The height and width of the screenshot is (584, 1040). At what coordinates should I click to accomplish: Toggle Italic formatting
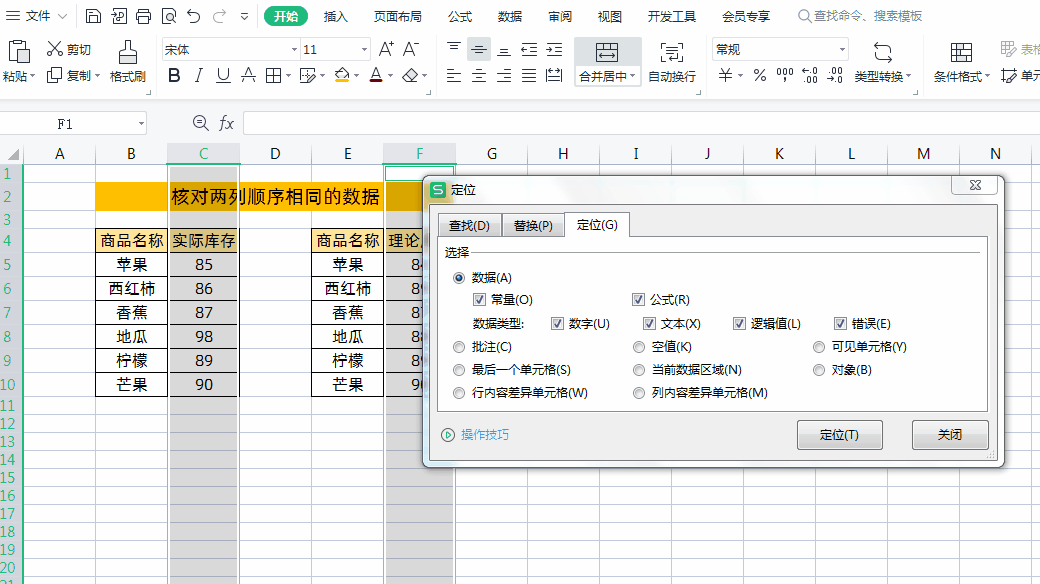coord(198,76)
